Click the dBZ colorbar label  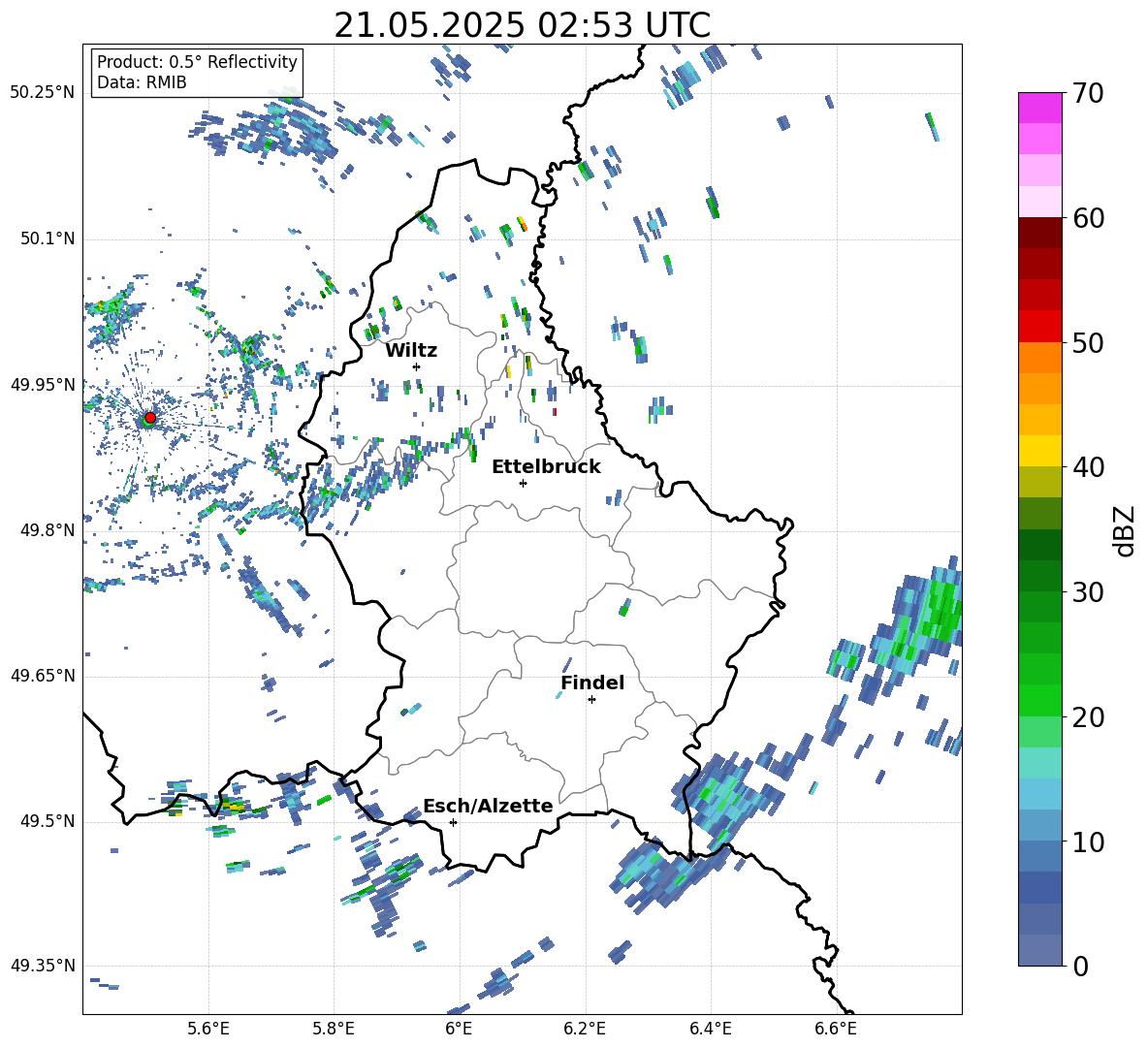tap(1124, 530)
